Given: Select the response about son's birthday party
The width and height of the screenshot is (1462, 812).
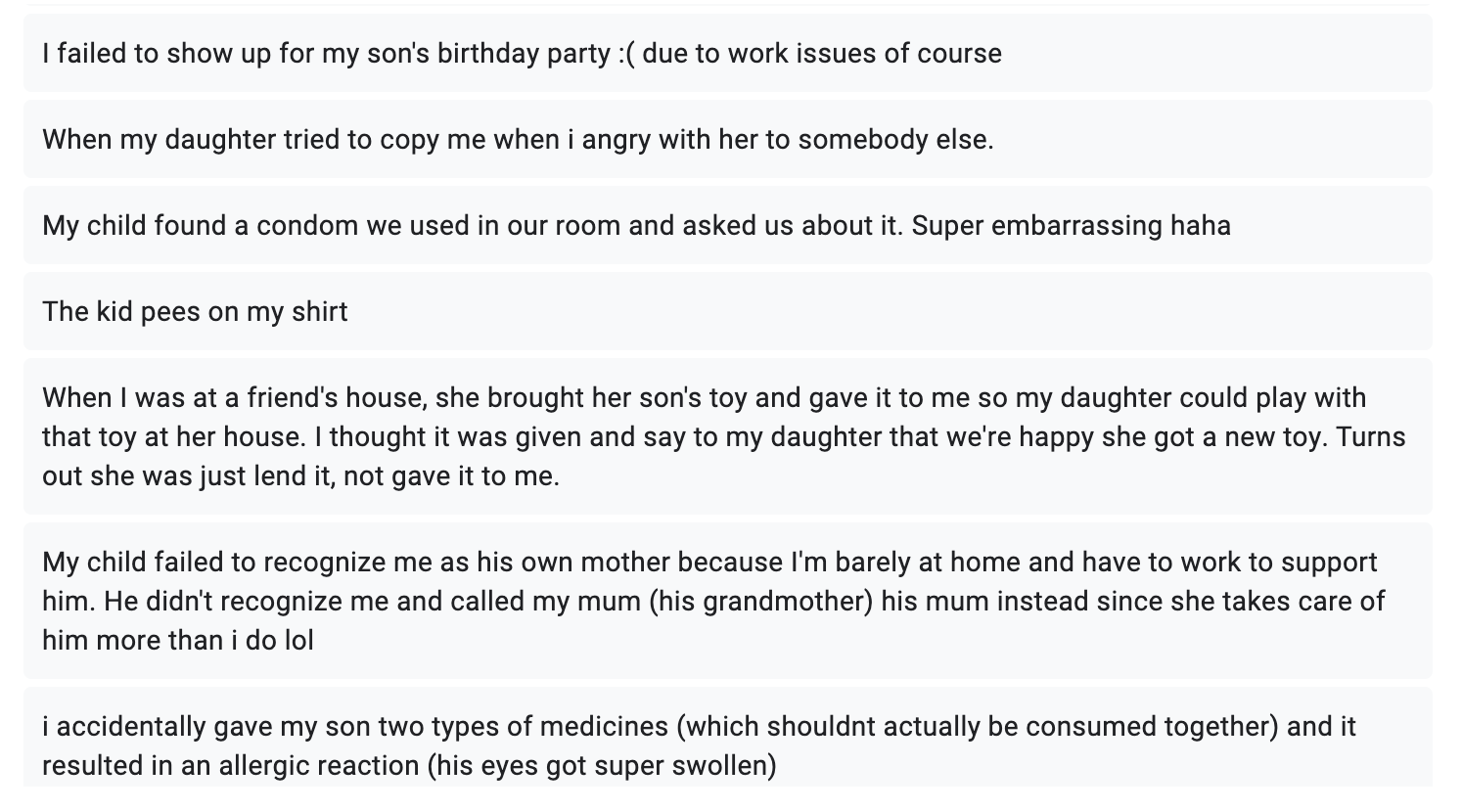Looking at the screenshot, I should pyautogui.click(x=728, y=53).
